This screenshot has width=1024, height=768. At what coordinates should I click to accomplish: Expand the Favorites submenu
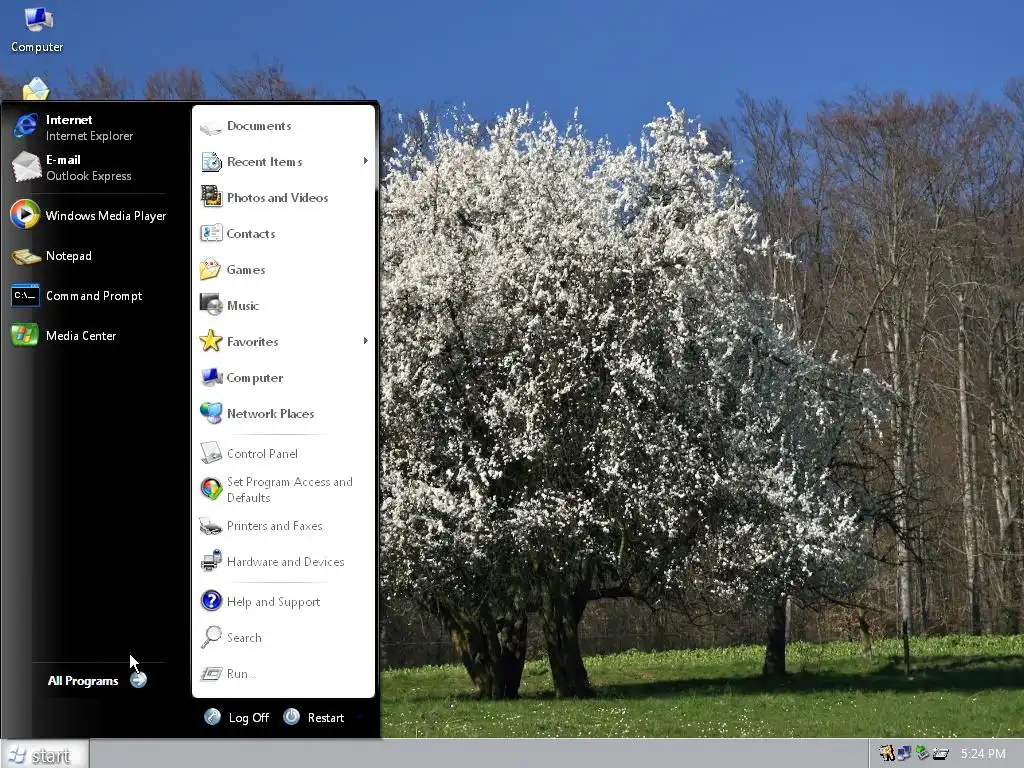(x=283, y=341)
